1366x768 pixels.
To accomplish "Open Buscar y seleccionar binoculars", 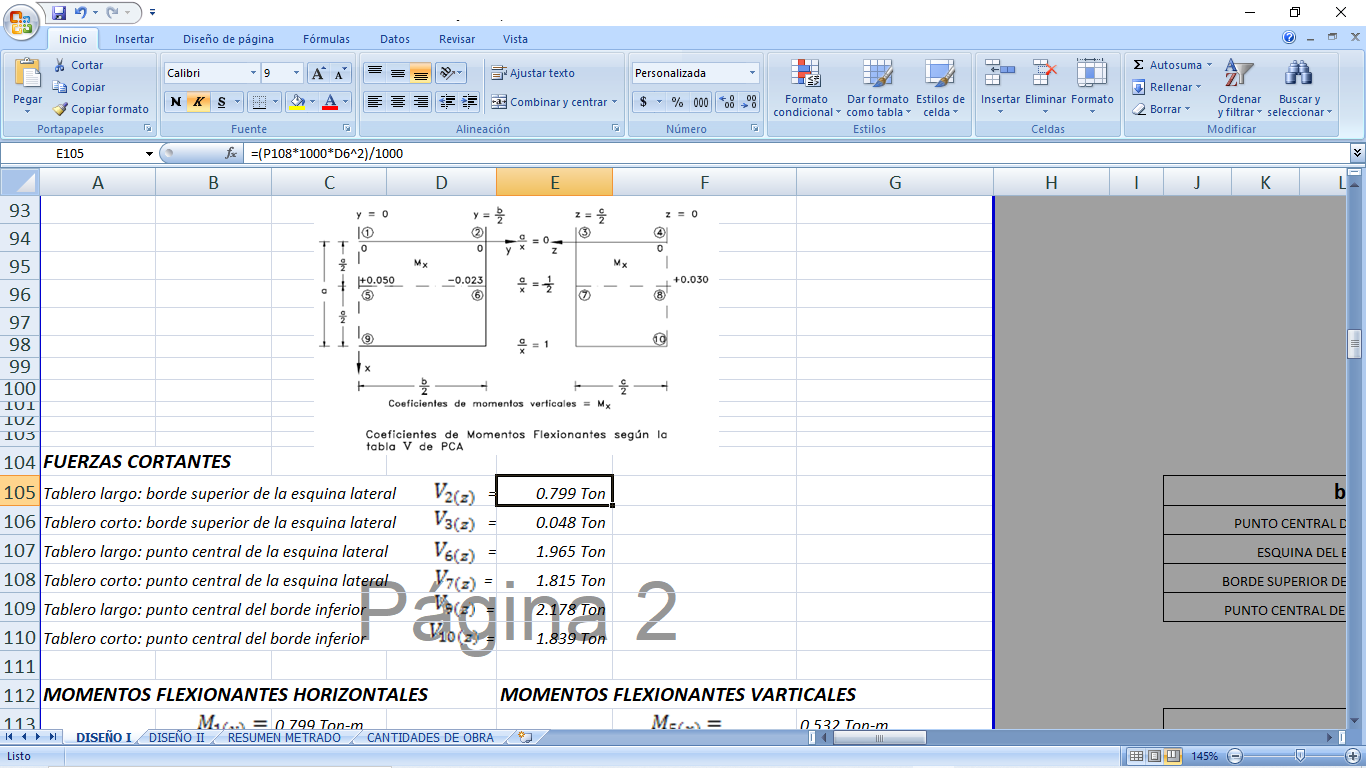I will [1299, 88].
